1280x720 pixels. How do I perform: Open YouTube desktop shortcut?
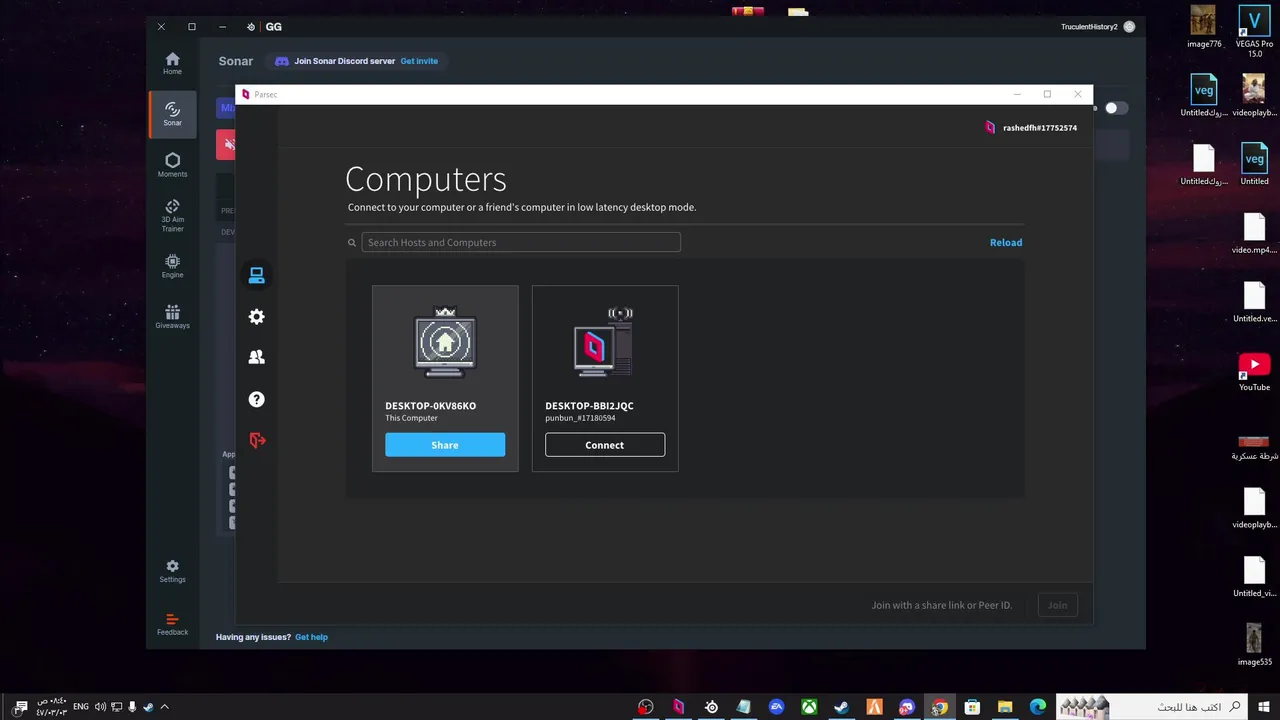point(1255,372)
